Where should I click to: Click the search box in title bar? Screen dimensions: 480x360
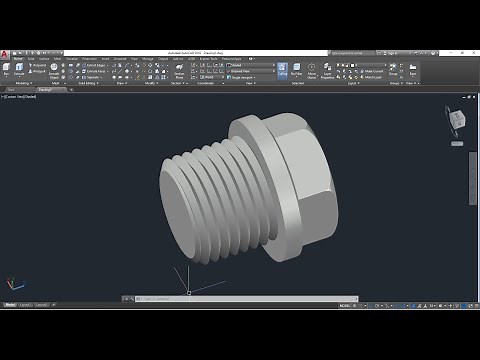pos(353,53)
